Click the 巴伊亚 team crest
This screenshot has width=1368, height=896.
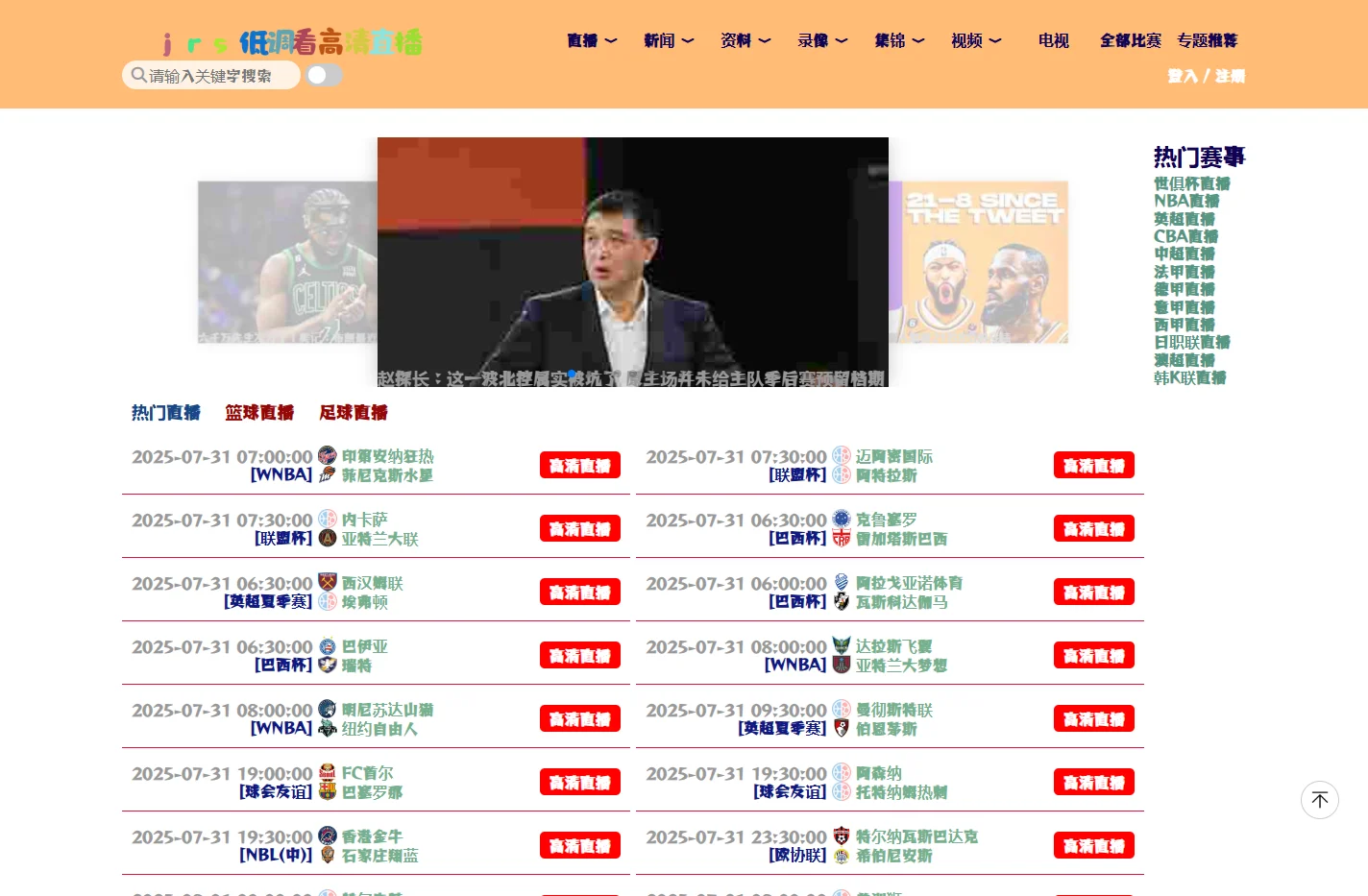click(328, 645)
